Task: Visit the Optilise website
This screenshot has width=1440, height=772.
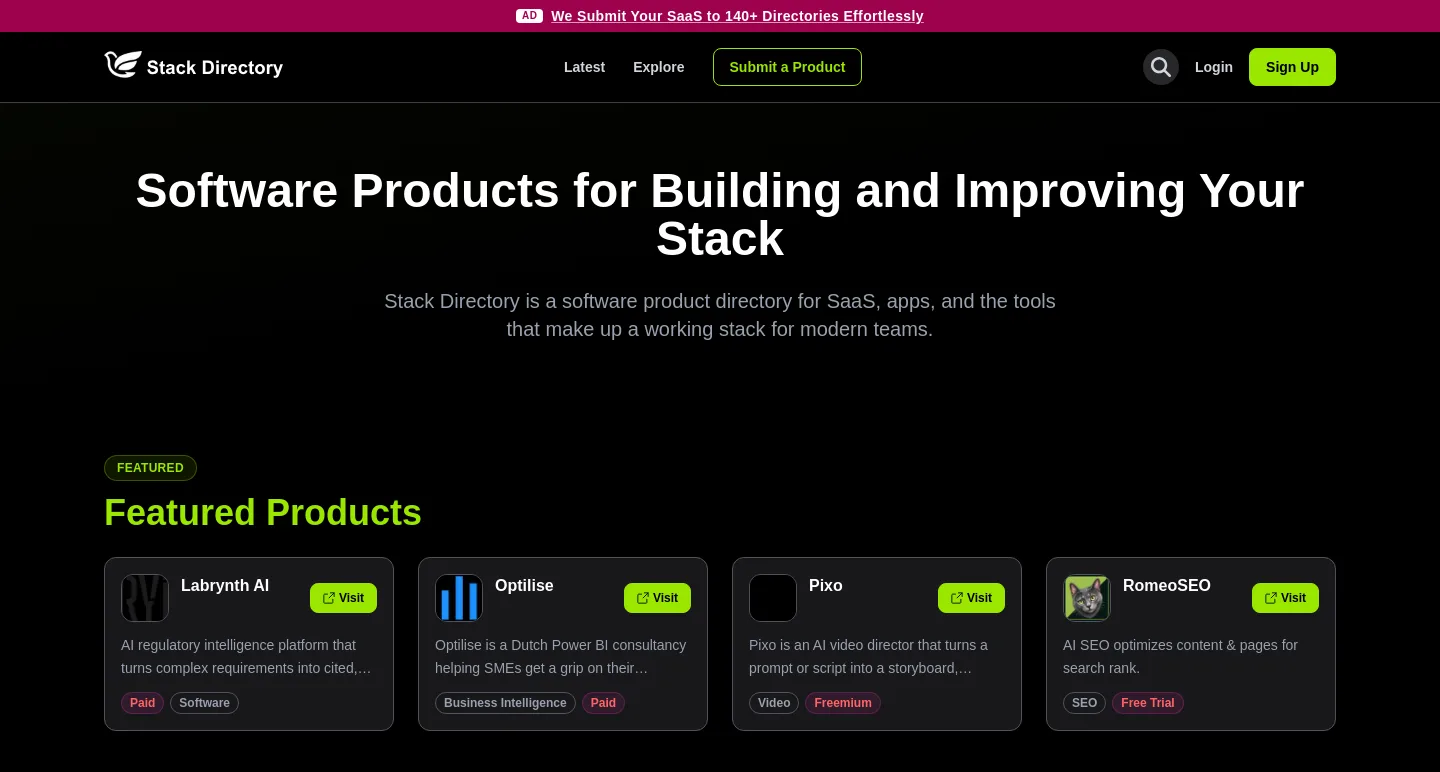Action: click(657, 598)
